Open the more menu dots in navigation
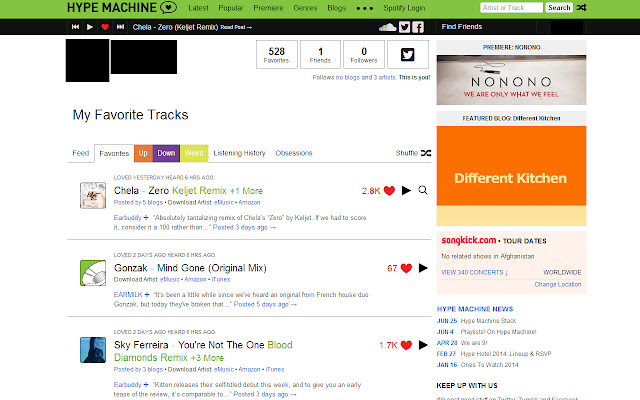The width and height of the screenshot is (640, 400). (x=364, y=8)
